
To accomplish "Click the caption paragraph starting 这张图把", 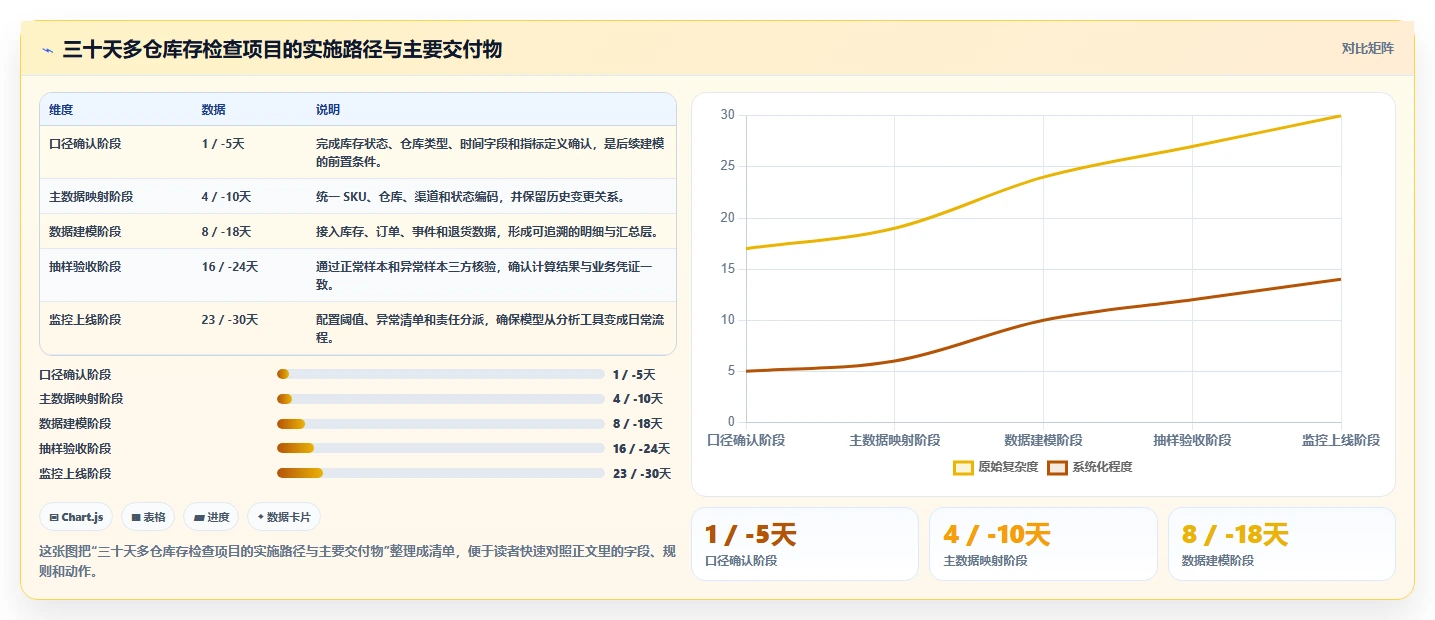I will (357, 561).
